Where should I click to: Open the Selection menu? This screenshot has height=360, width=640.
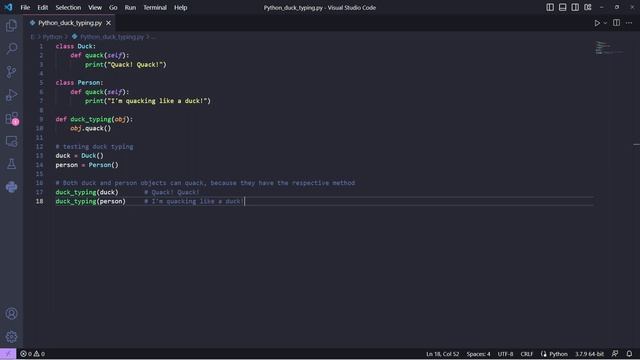(x=68, y=7)
